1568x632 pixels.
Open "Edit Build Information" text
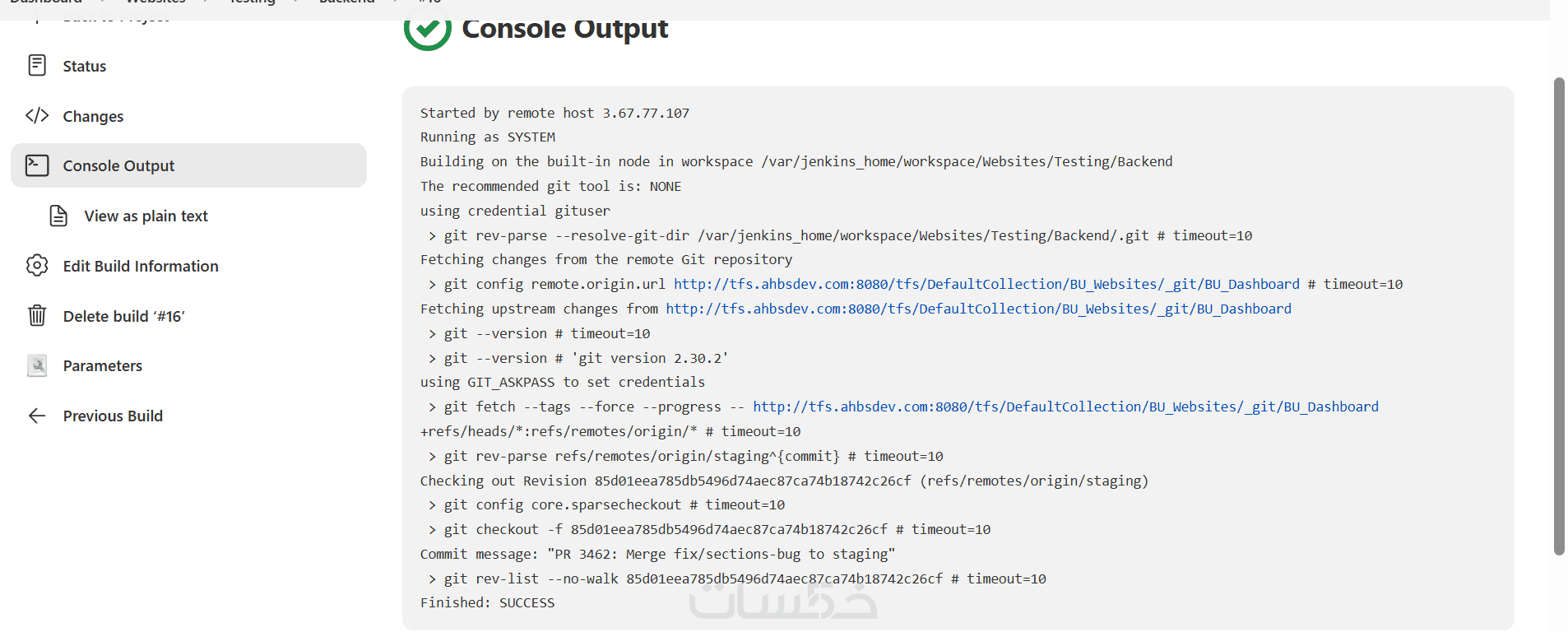click(141, 266)
